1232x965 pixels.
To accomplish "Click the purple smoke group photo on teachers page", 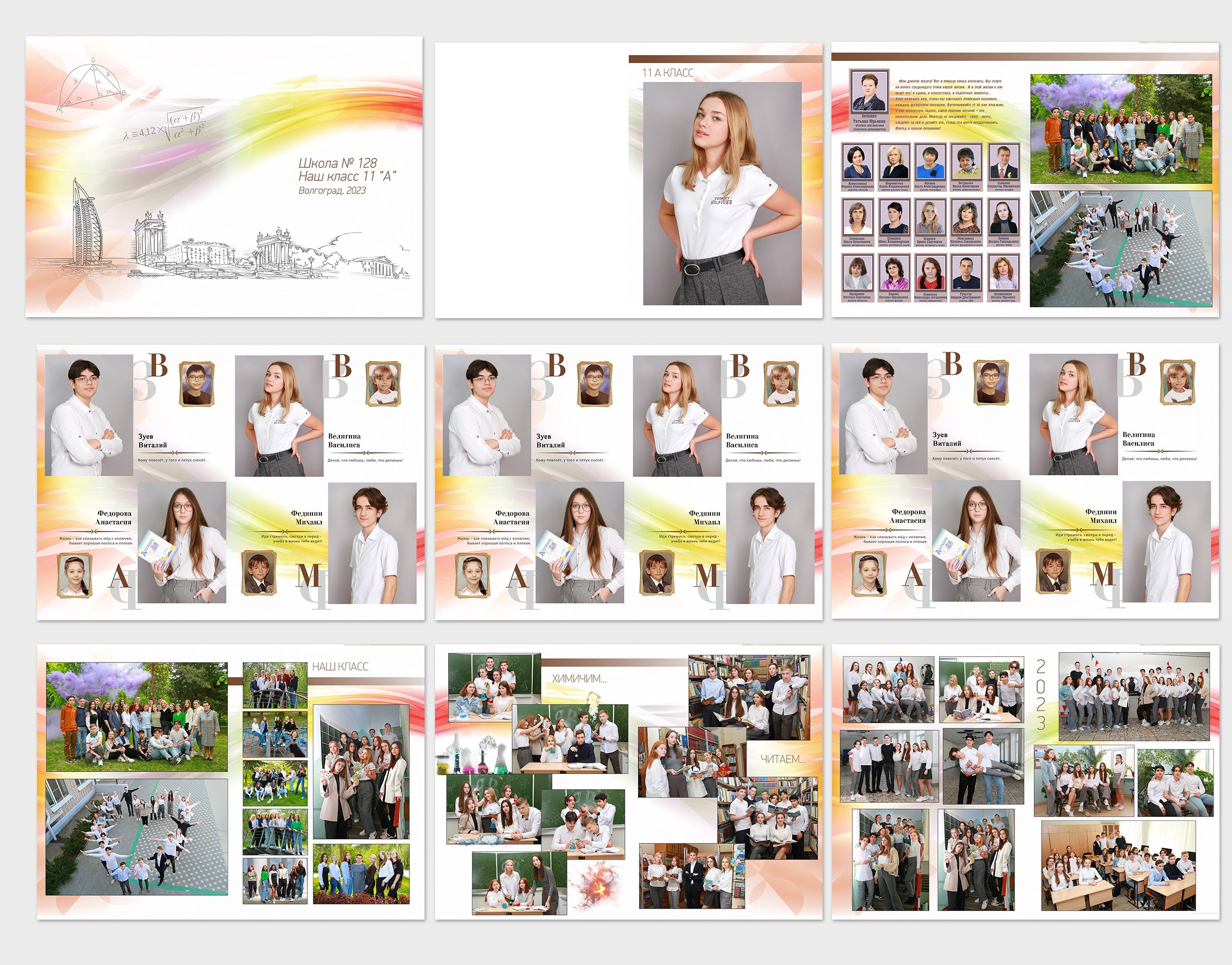I will 1120,129.
